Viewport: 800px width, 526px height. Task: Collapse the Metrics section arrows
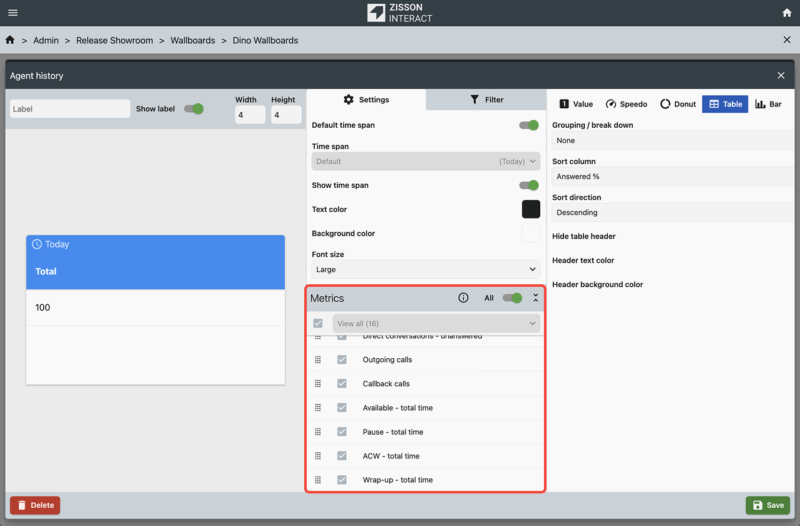pyautogui.click(x=535, y=298)
